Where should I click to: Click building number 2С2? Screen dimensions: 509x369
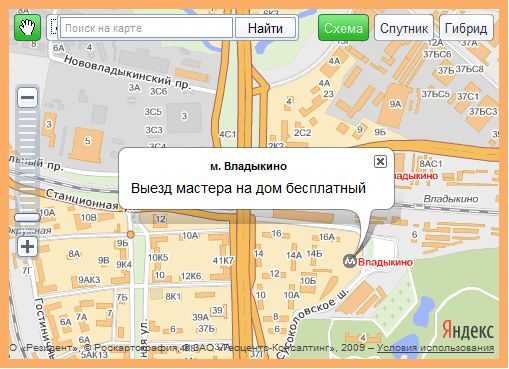point(302,133)
